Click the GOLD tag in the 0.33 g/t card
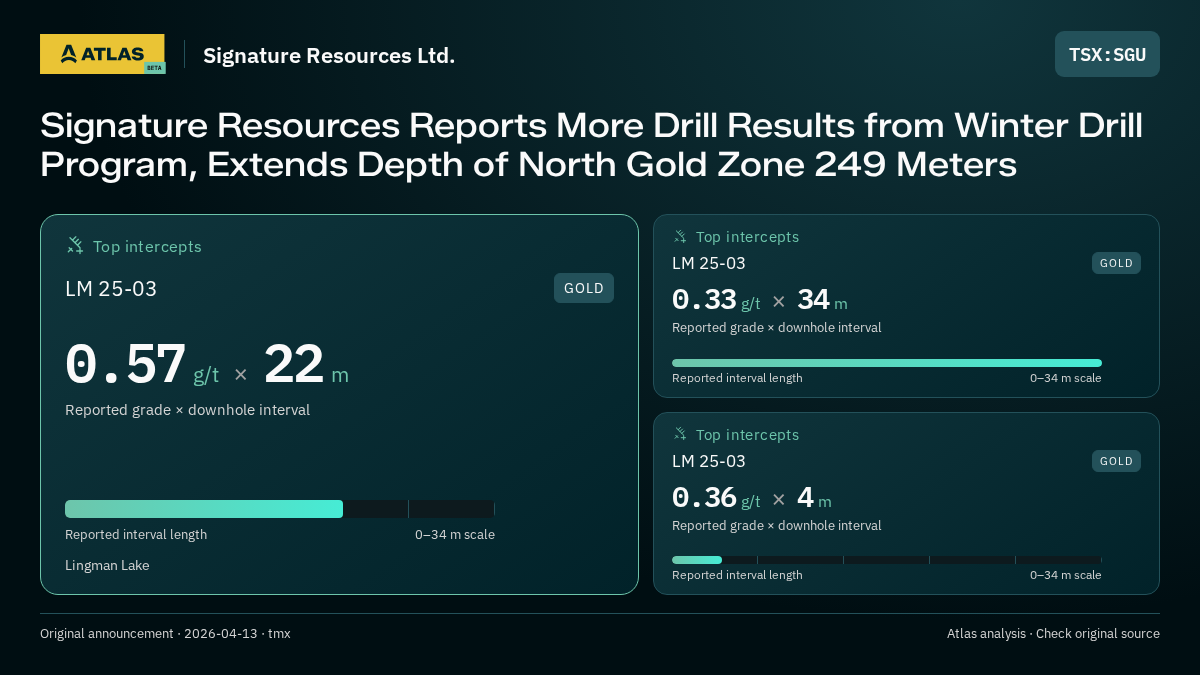 [1116, 263]
